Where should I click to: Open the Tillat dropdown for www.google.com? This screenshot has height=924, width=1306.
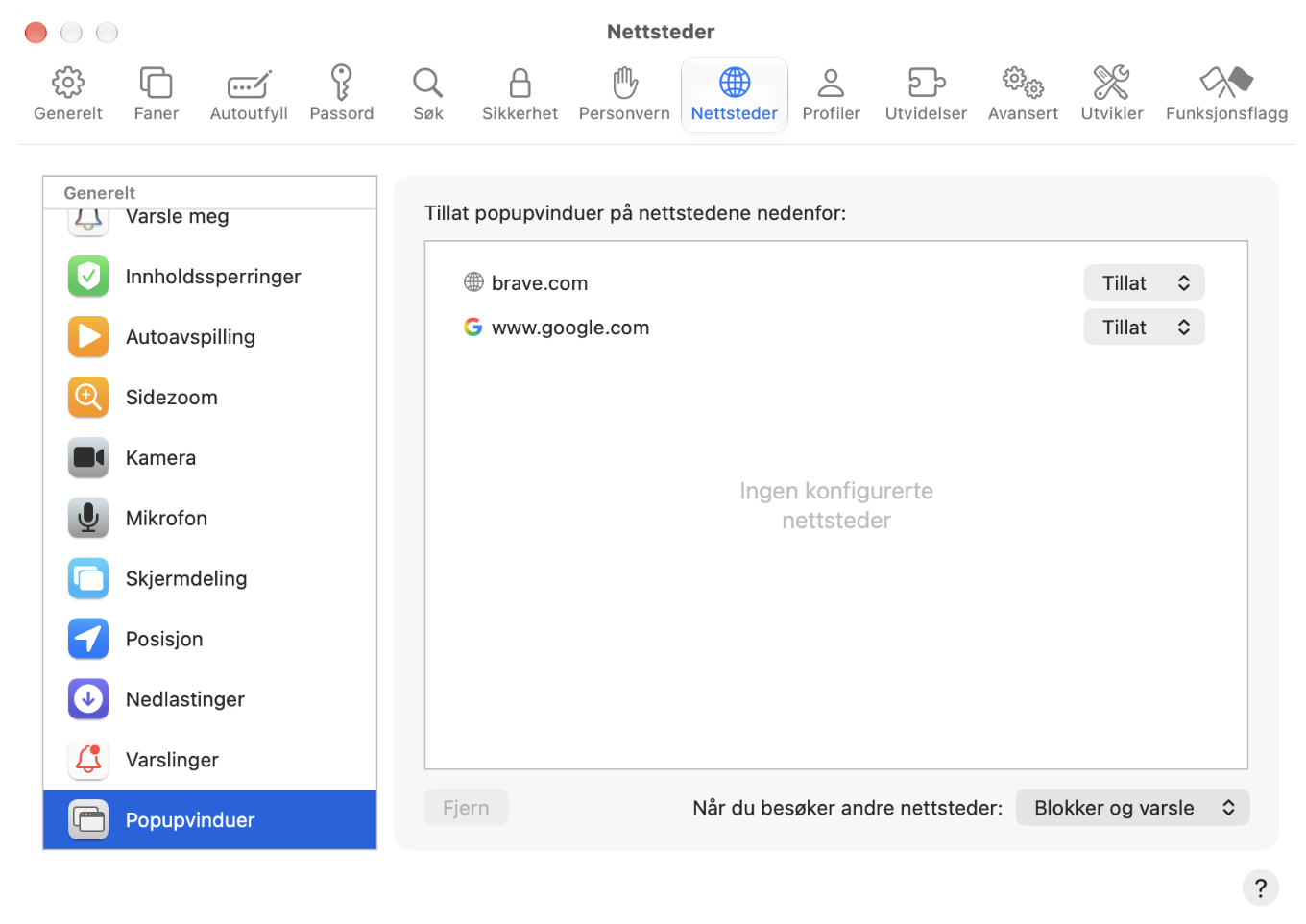pos(1144,328)
